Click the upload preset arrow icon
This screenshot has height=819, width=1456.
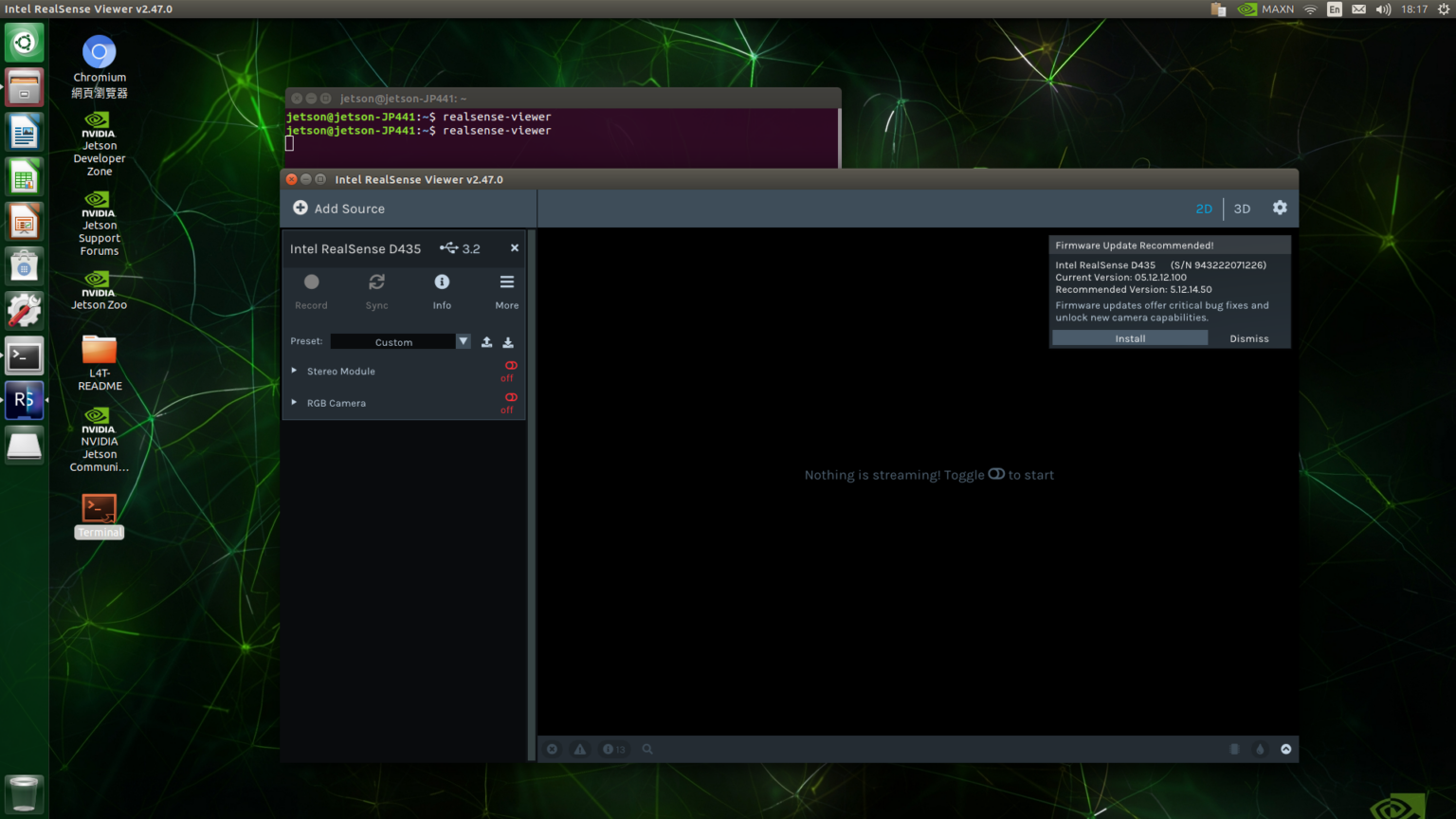tap(487, 342)
